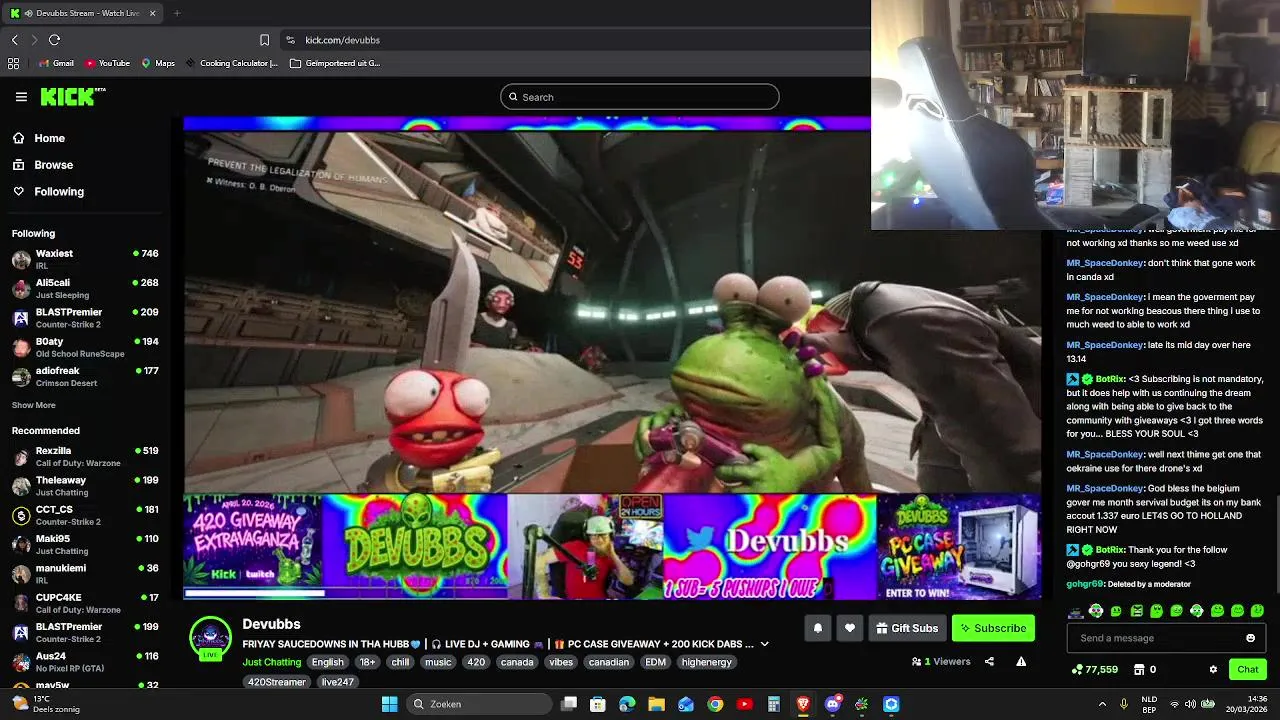The image size is (1280, 720).
Task: Open a new browser tab
Action: (177, 13)
